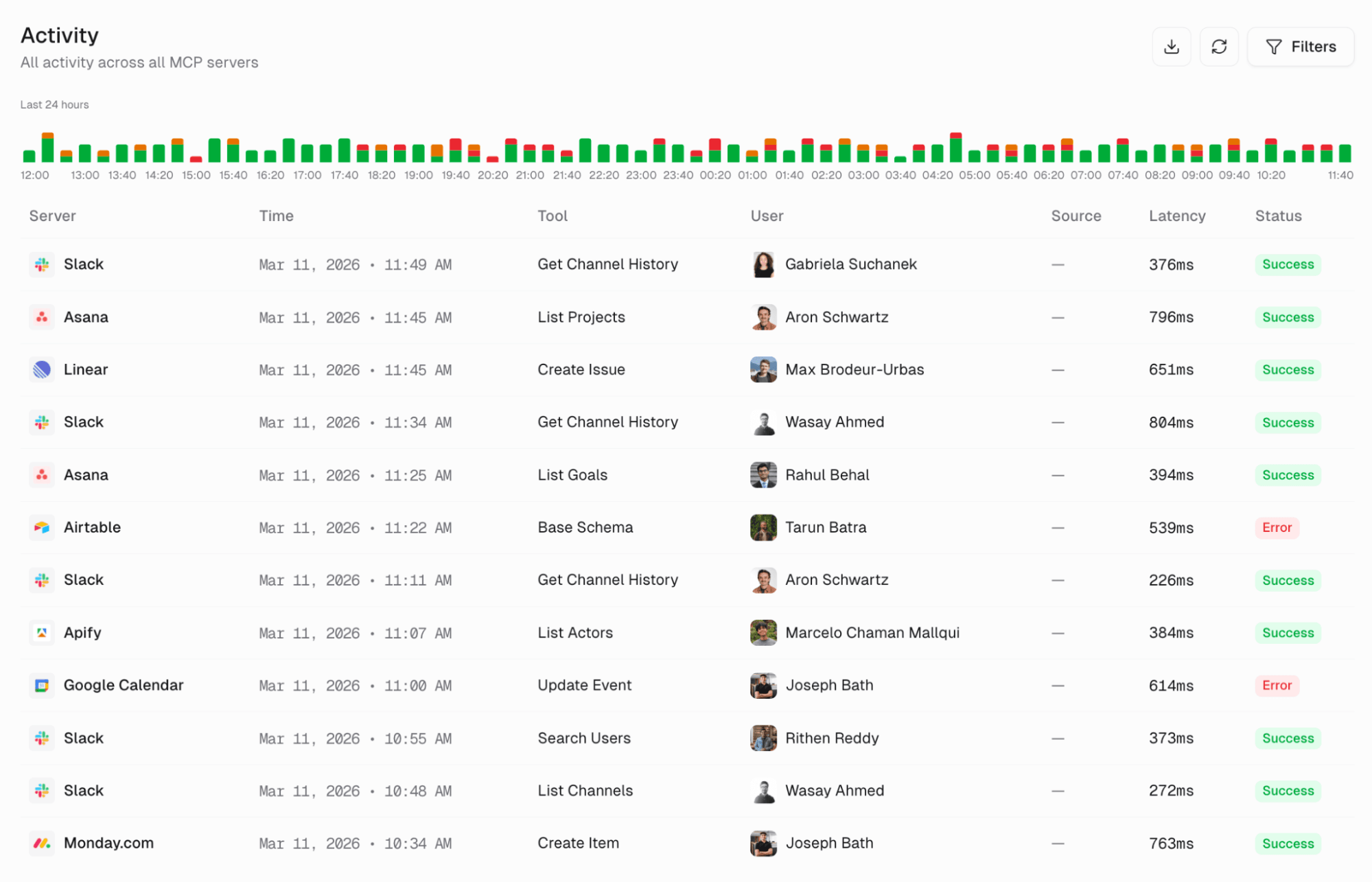Click the Source column header

(1075, 216)
